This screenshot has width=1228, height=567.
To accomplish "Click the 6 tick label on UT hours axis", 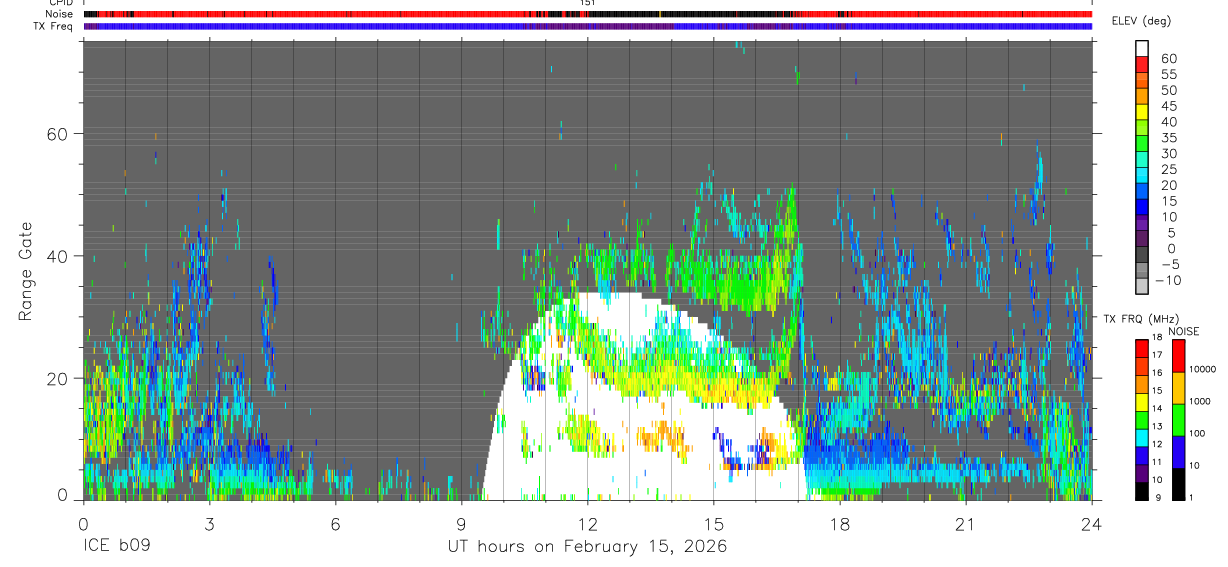I will [335, 524].
